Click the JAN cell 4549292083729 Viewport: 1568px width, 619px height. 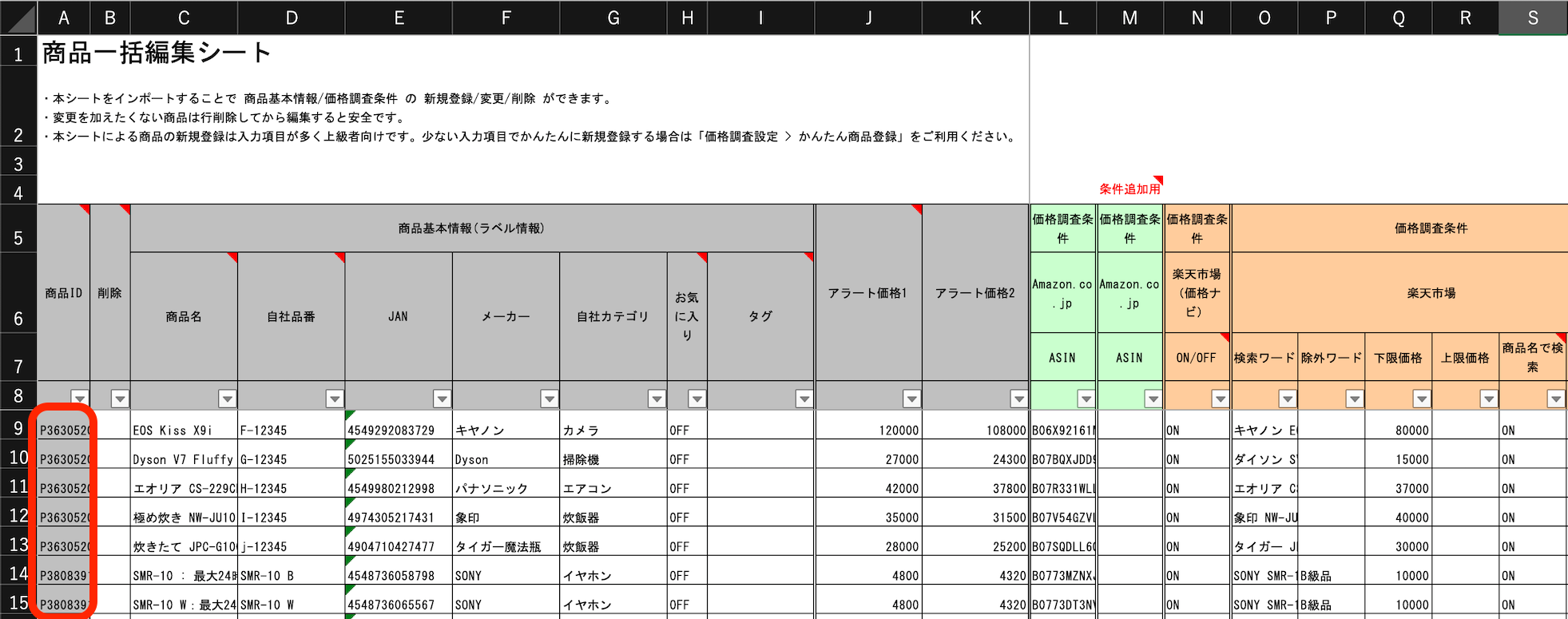399,430
